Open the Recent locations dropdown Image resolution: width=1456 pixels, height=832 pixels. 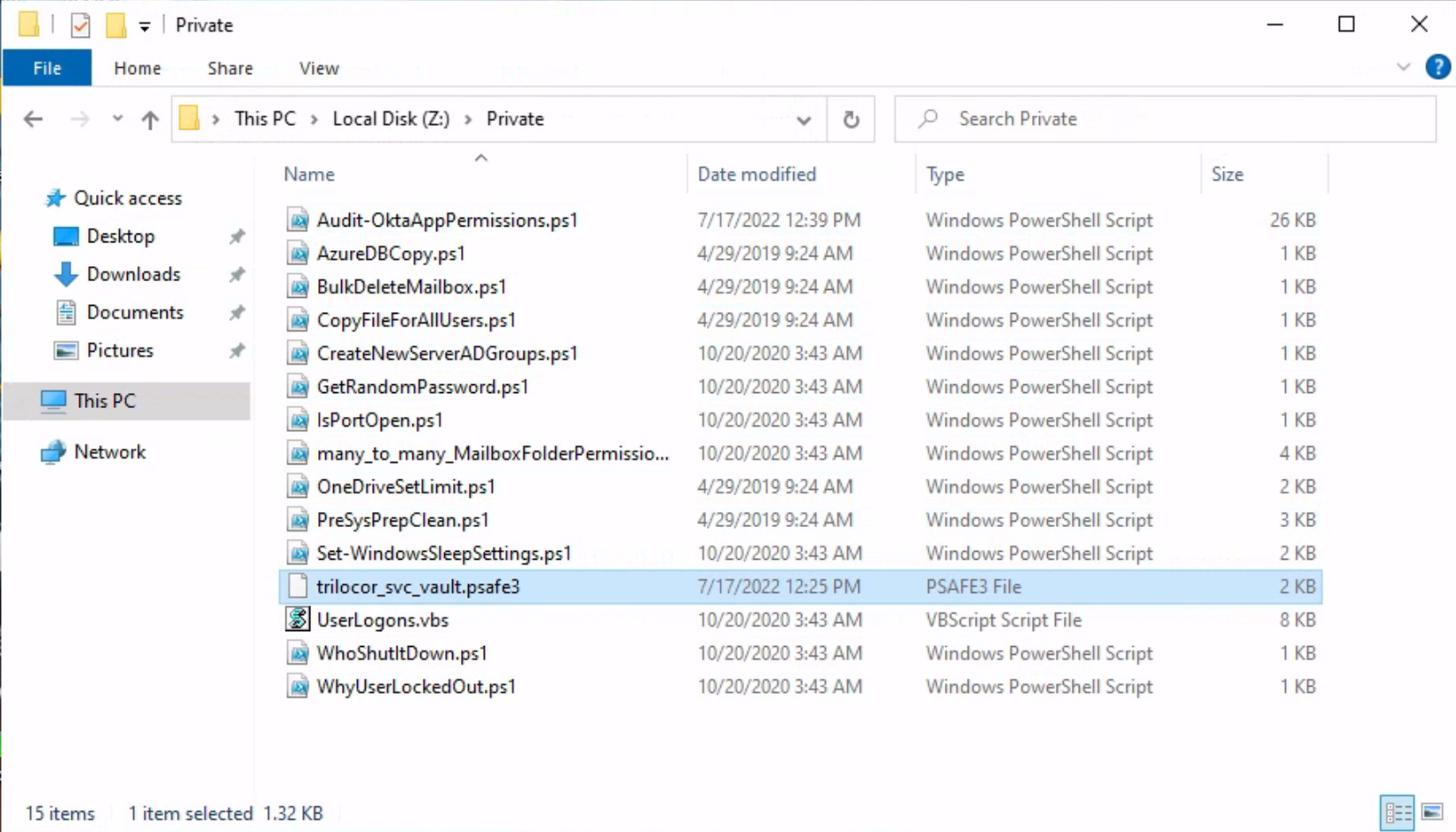pyautogui.click(x=117, y=118)
